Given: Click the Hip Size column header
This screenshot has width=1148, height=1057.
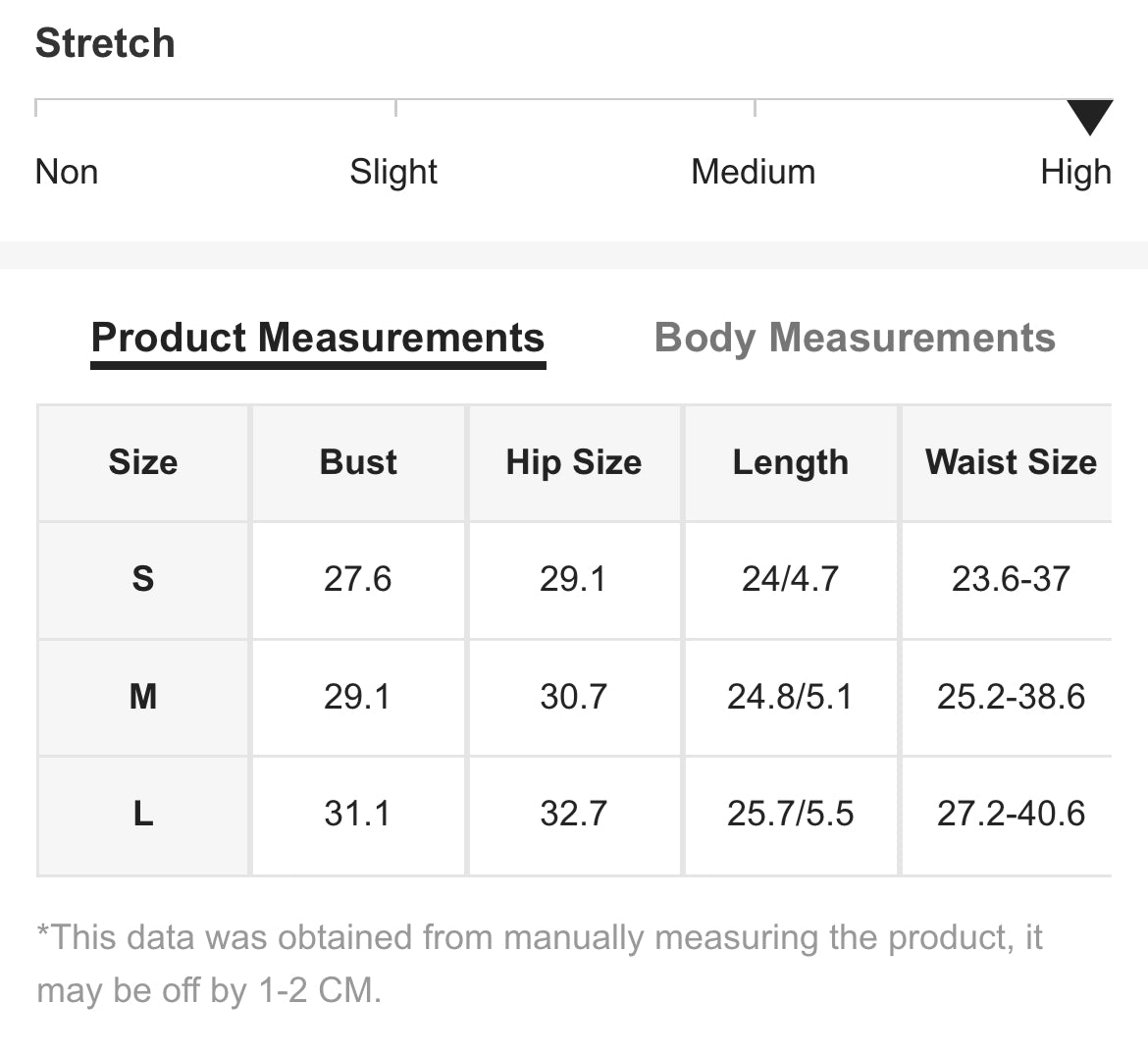Looking at the screenshot, I should (574, 463).
